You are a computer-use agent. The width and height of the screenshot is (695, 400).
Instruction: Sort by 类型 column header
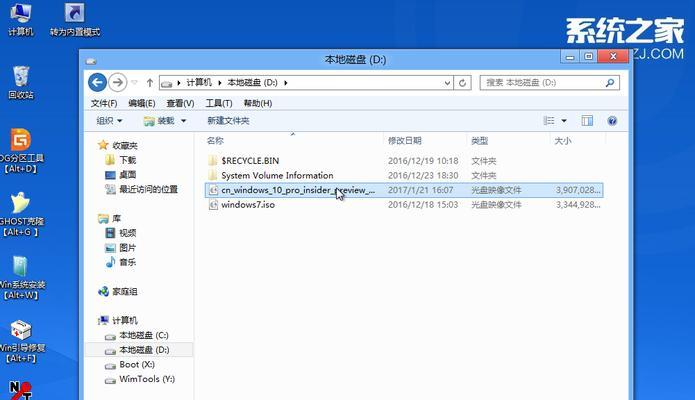click(x=480, y=141)
